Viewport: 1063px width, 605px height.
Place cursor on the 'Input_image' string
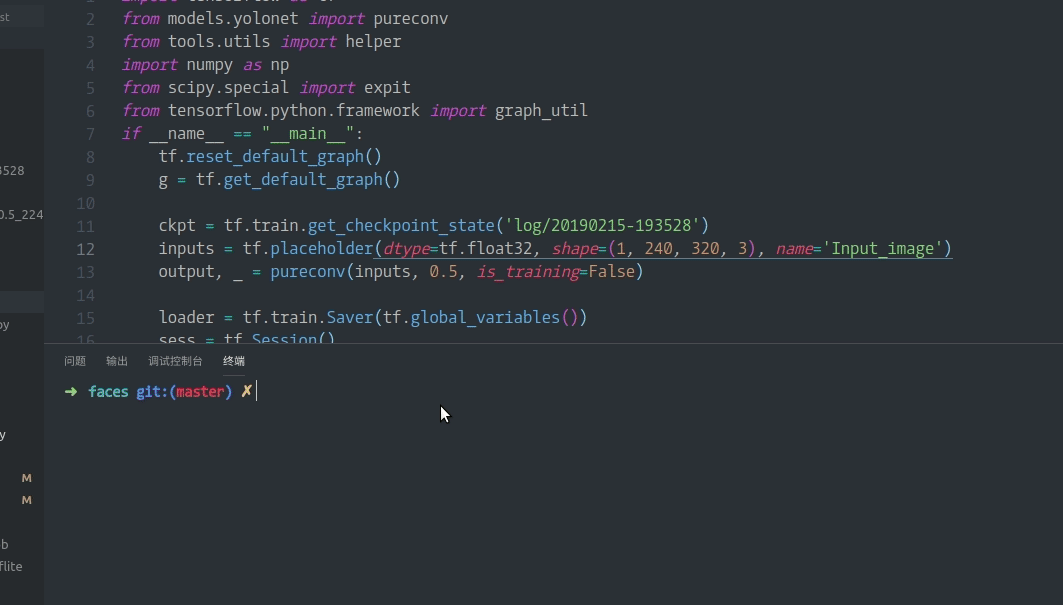pyautogui.click(x=883, y=249)
